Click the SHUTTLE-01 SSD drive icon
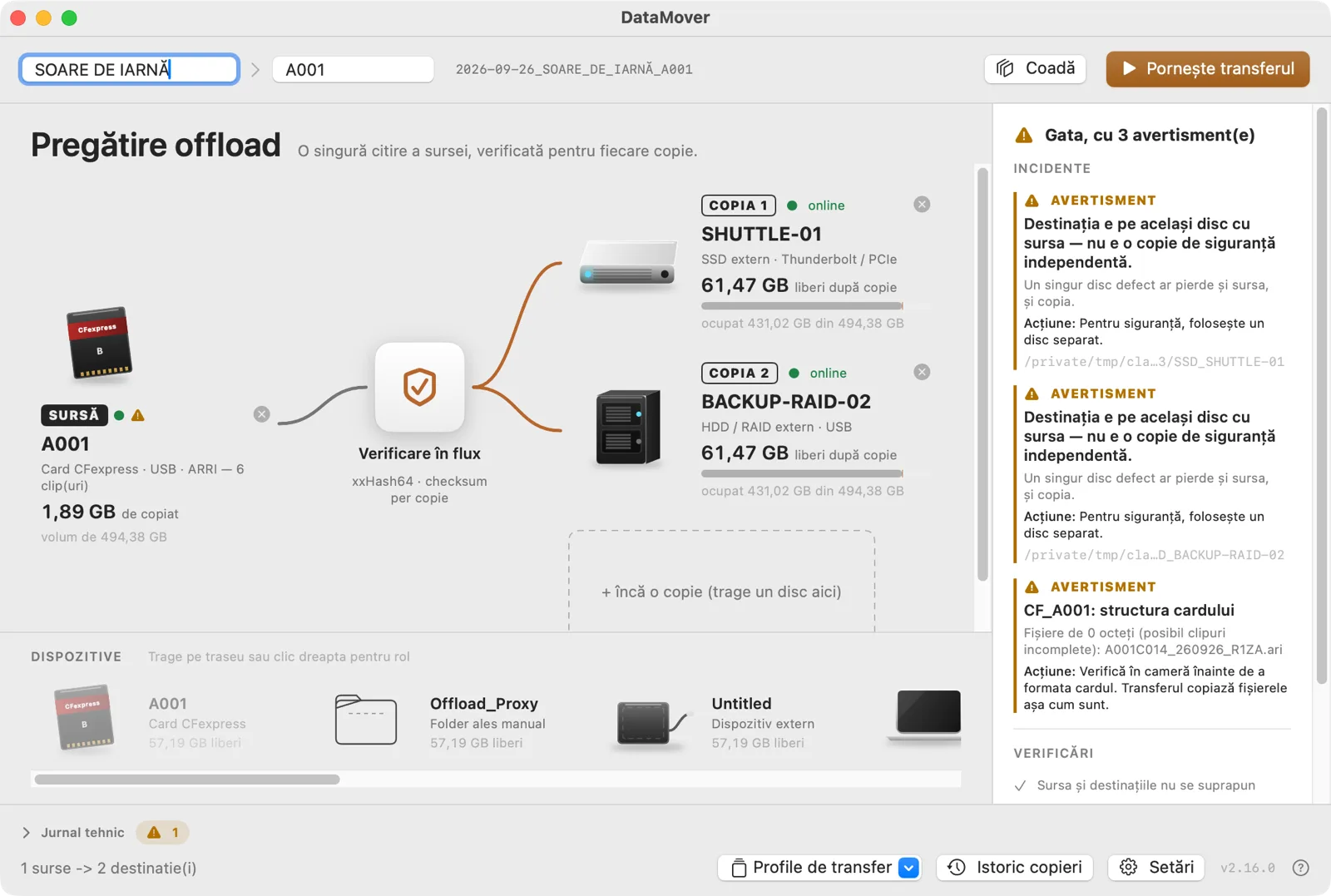 click(628, 263)
